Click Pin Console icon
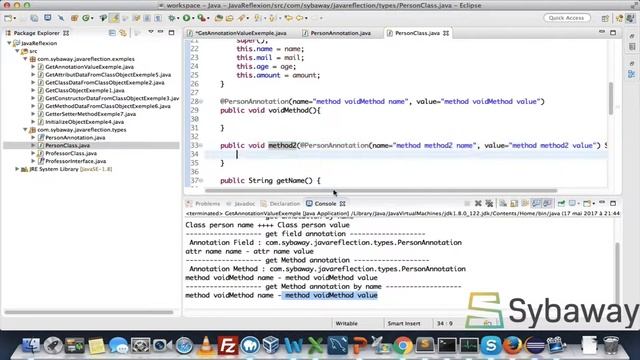Screen dimensions: 640x360 [561, 203]
